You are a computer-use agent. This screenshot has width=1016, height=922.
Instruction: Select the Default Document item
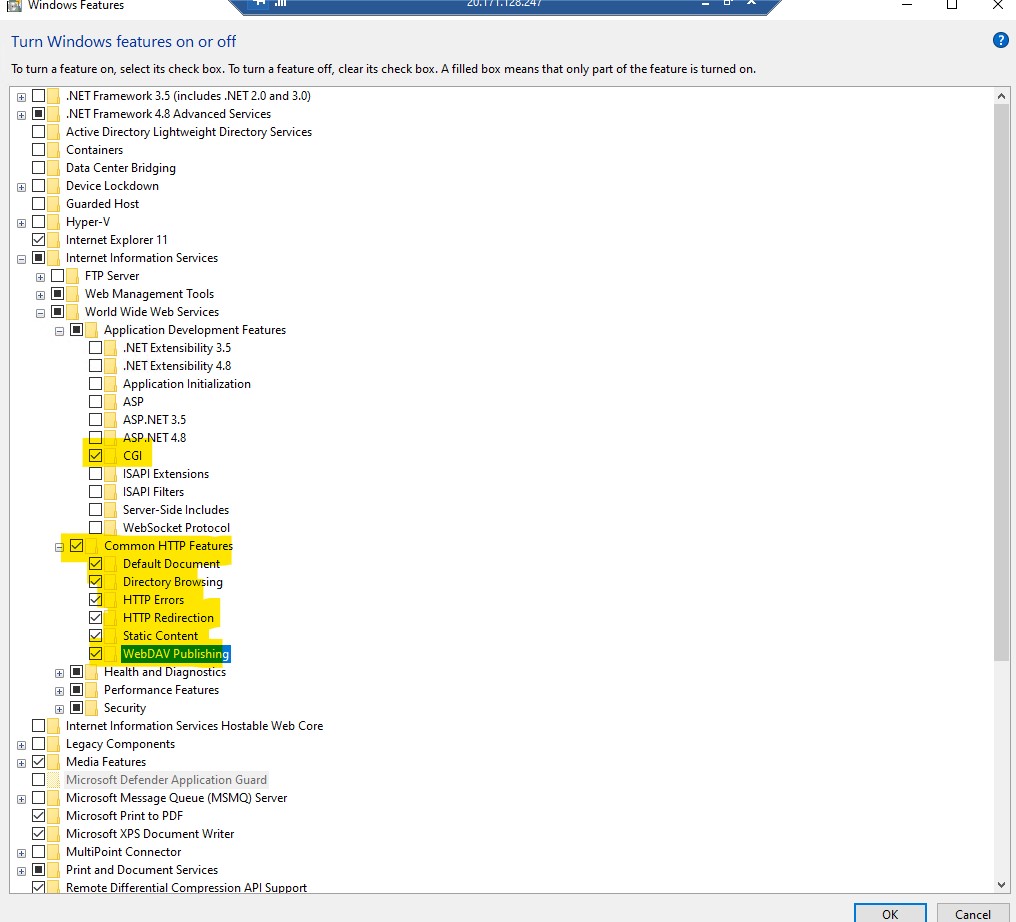click(171, 564)
